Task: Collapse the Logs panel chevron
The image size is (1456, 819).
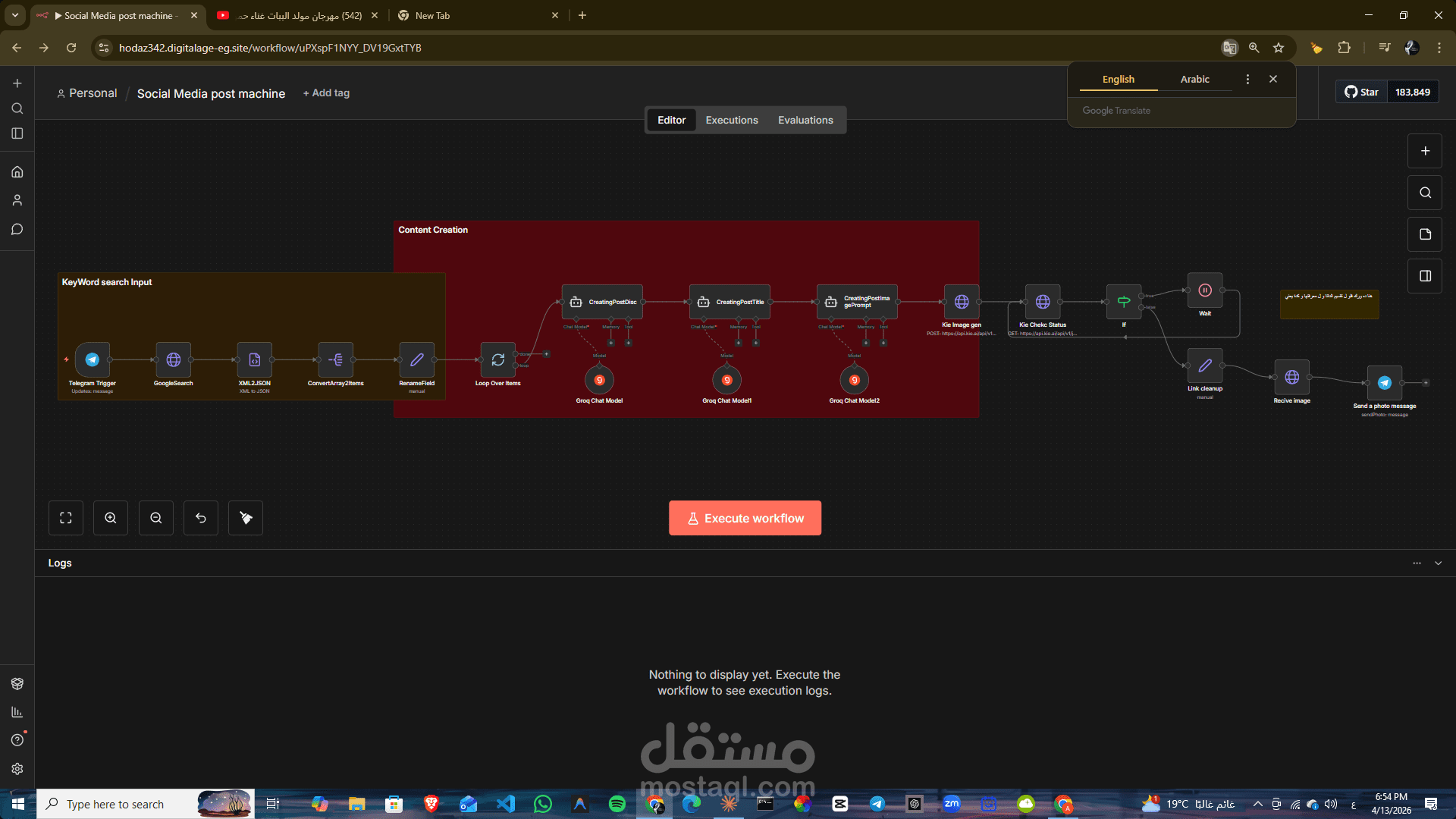Action: [1438, 563]
